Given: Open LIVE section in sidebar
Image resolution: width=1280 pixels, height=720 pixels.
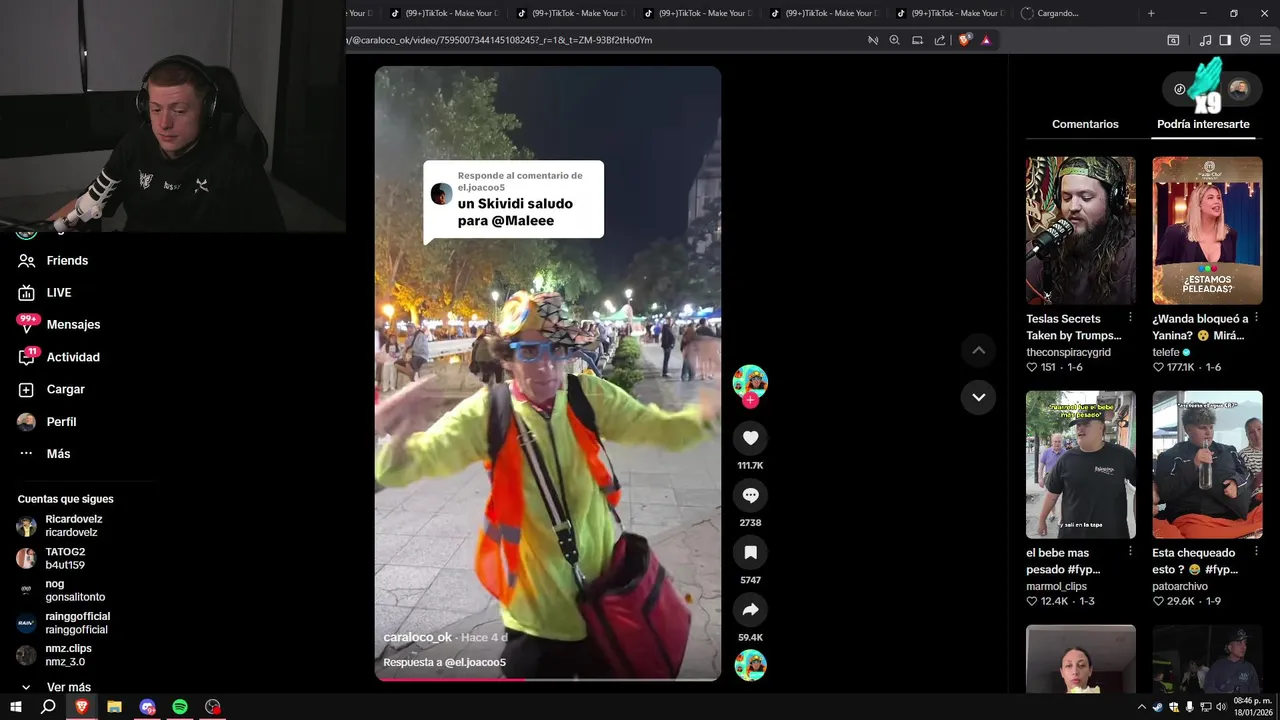Looking at the screenshot, I should (x=45, y=292).
